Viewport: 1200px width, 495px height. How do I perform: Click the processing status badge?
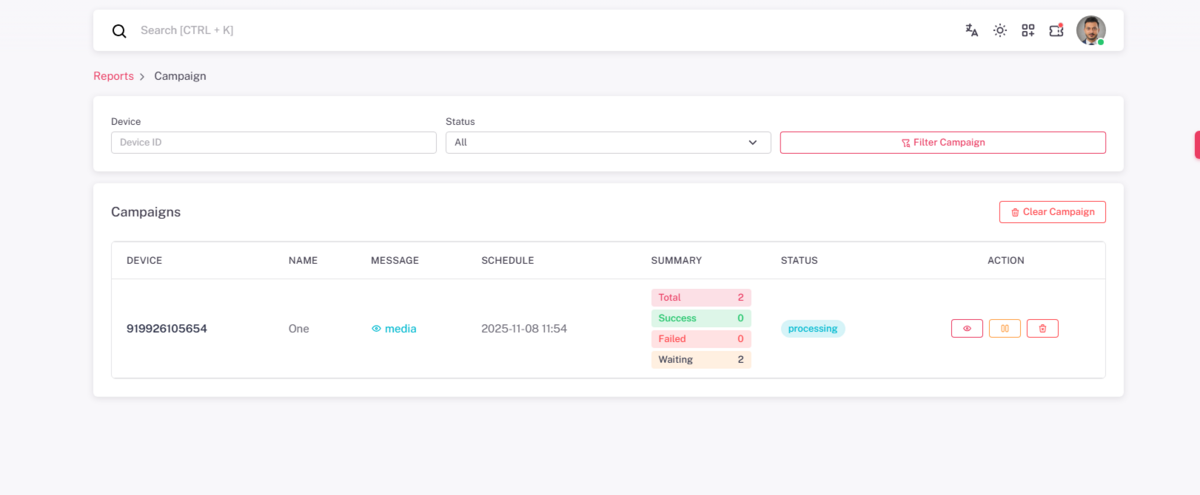(x=812, y=328)
